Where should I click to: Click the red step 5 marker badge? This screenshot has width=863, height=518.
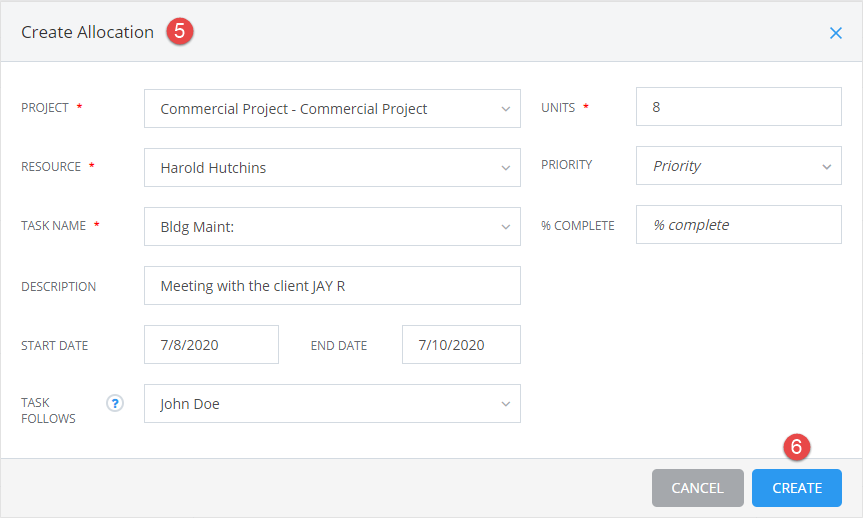pos(179,31)
